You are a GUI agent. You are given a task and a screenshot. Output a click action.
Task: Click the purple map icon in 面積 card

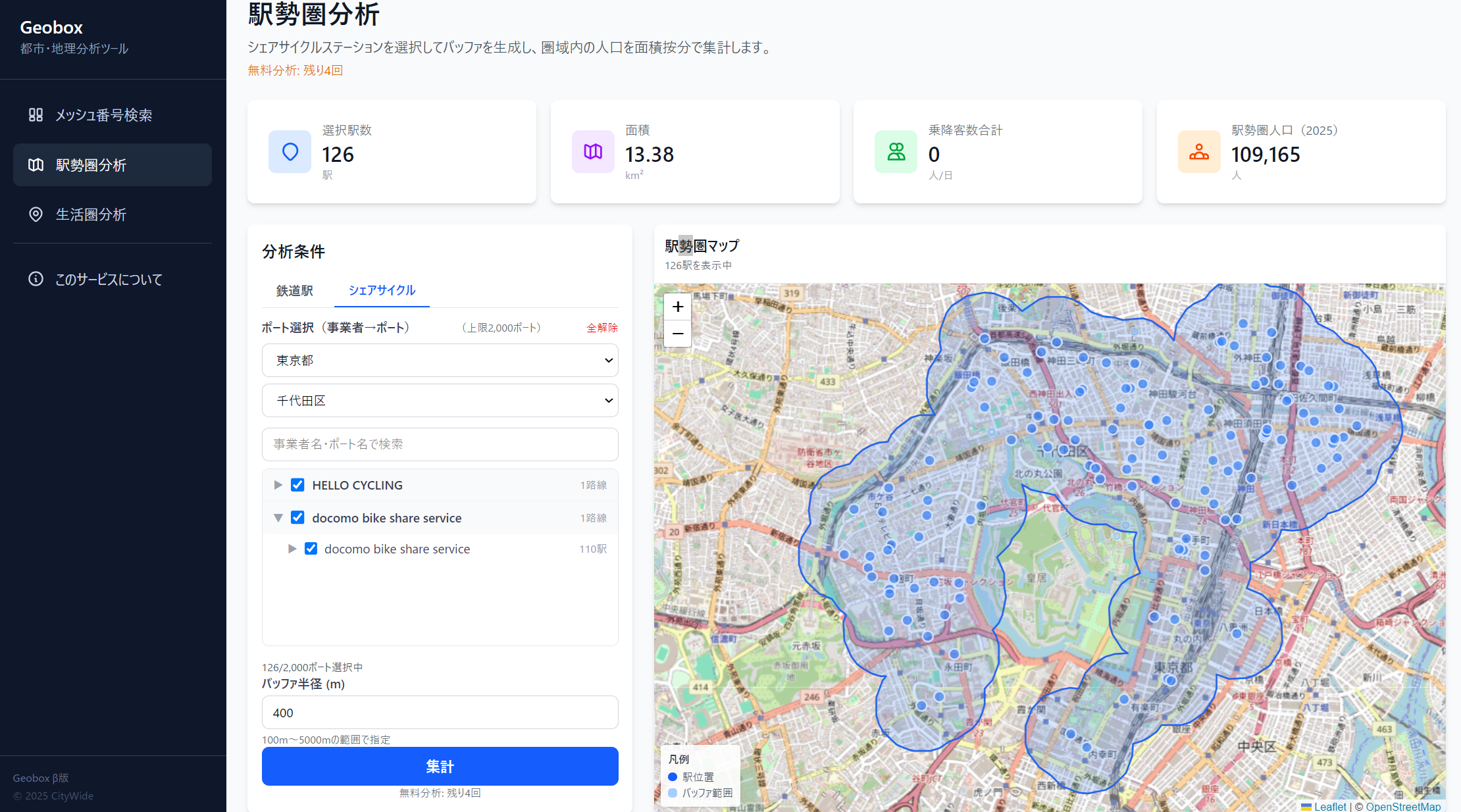(x=593, y=152)
